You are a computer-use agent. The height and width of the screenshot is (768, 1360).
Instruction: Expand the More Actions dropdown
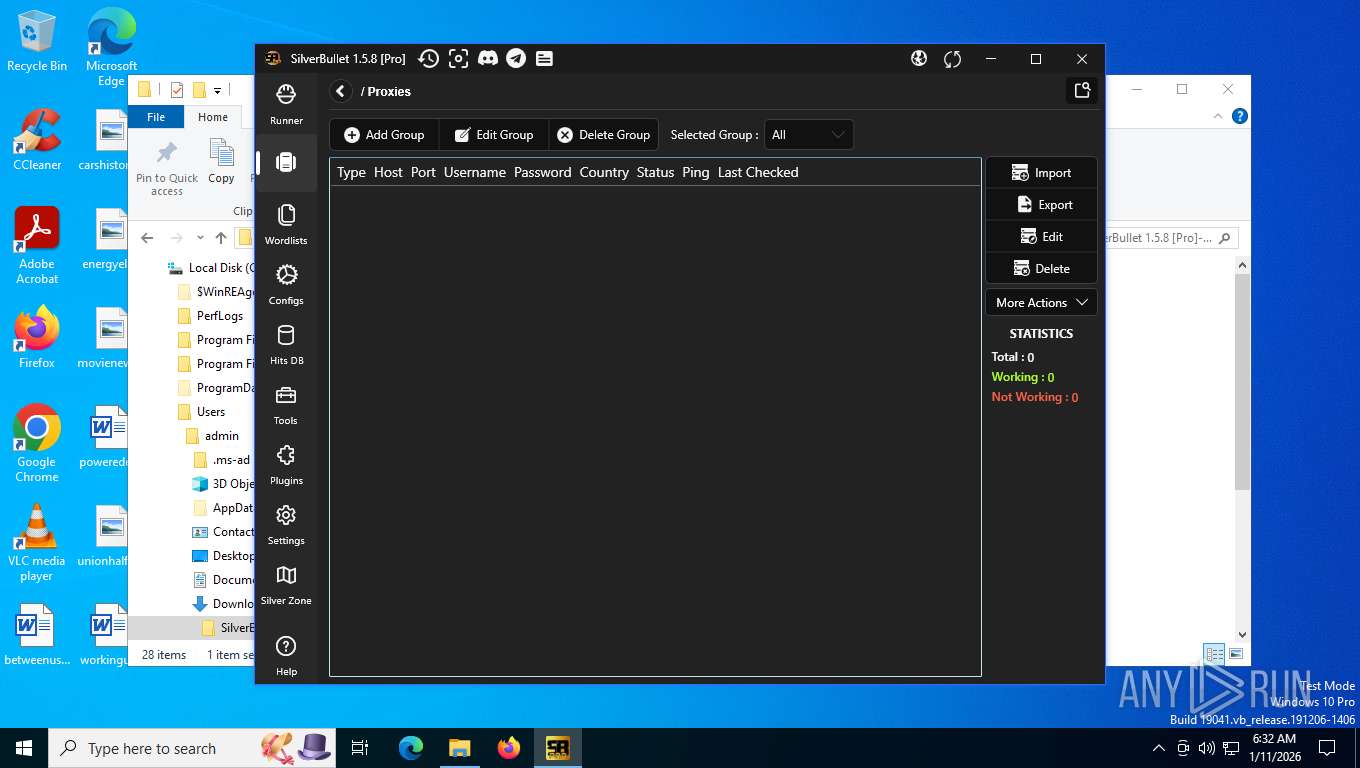pos(1041,303)
